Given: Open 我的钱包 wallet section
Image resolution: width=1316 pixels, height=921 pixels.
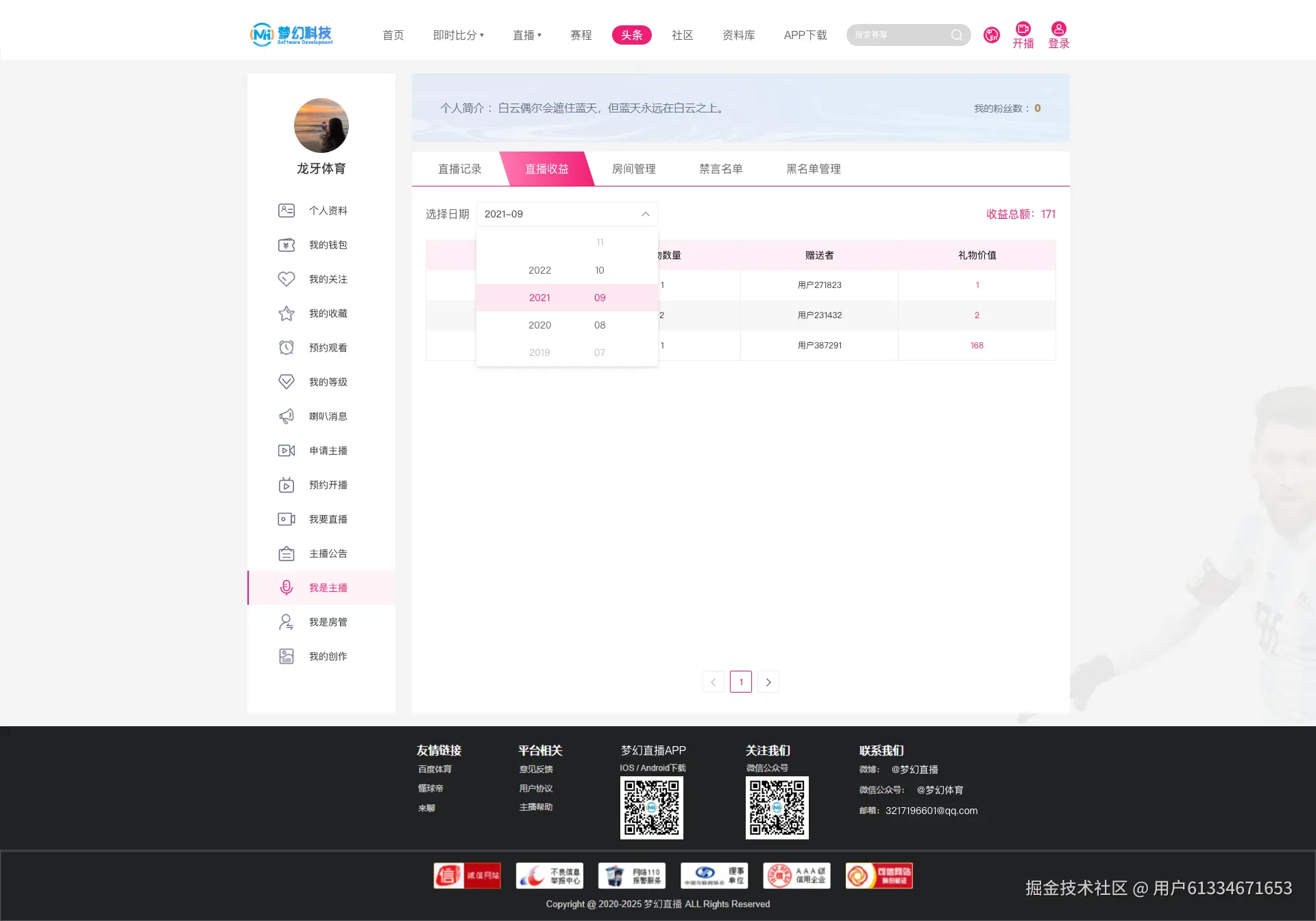Looking at the screenshot, I should coord(328,245).
